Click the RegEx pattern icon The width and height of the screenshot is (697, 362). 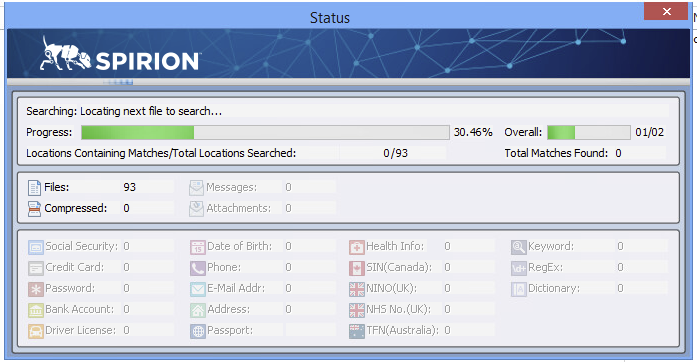coord(519,268)
